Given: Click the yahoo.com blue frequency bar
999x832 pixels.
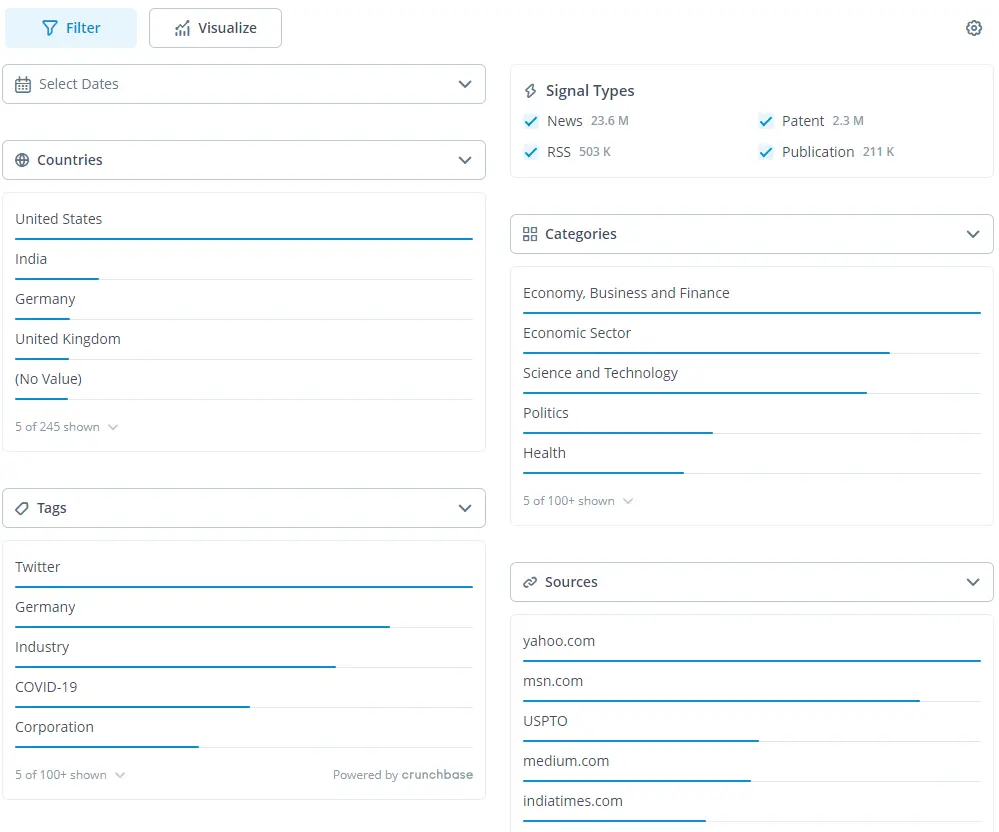Looking at the screenshot, I should 752,661.
